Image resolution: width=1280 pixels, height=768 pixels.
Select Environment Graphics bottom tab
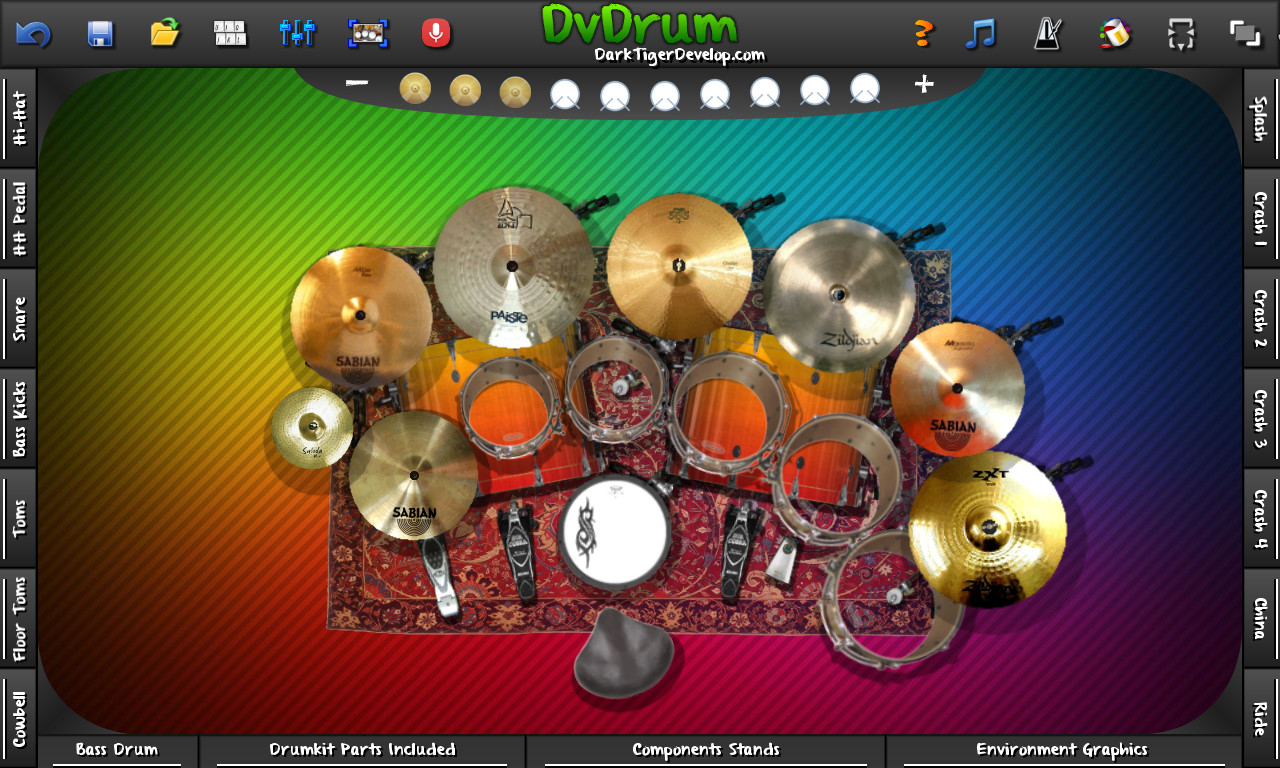(x=1062, y=751)
